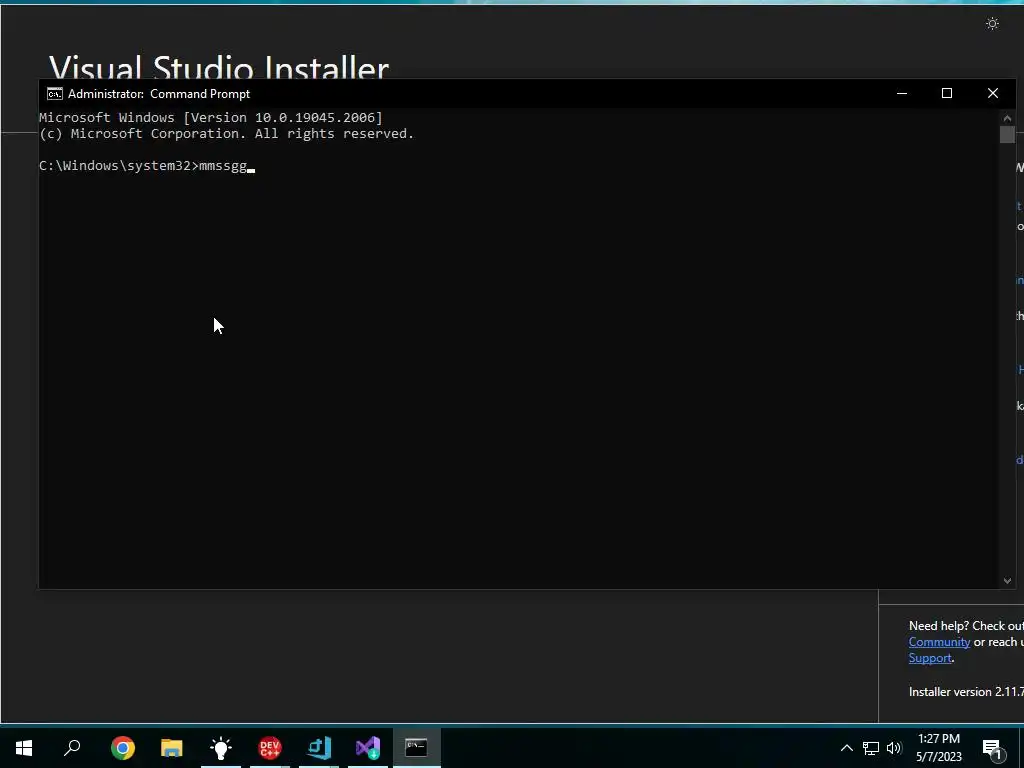Viewport: 1024px width, 768px height.
Task: Open network status tray icon
Action: coord(871,748)
